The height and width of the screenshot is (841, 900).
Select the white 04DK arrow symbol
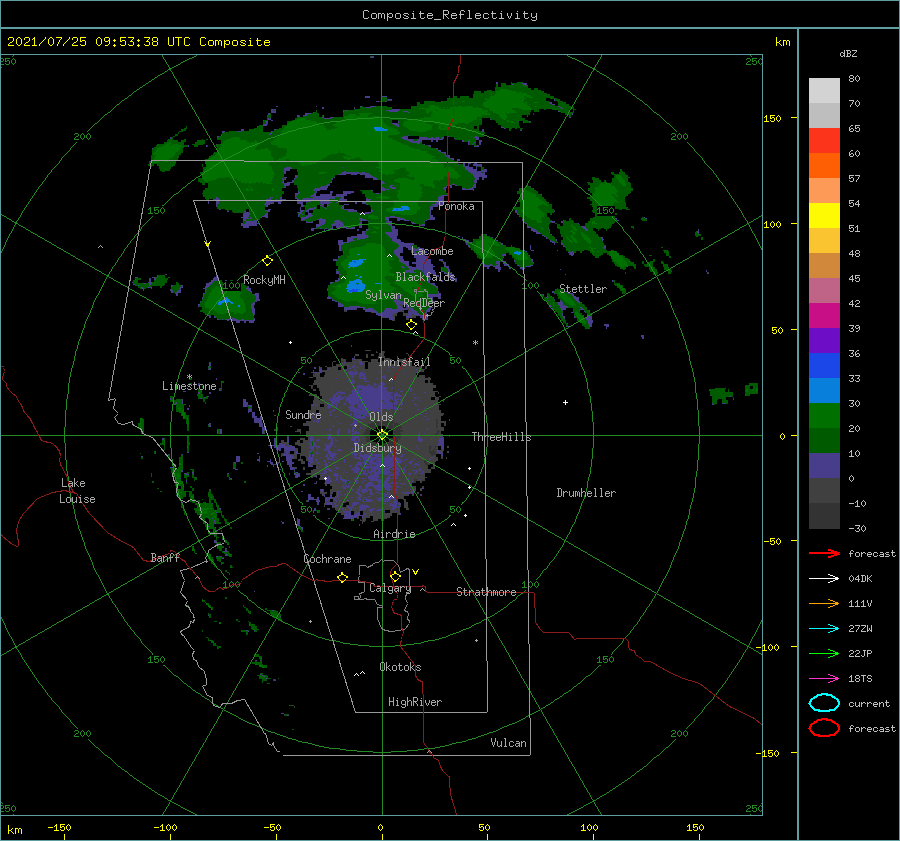point(824,578)
